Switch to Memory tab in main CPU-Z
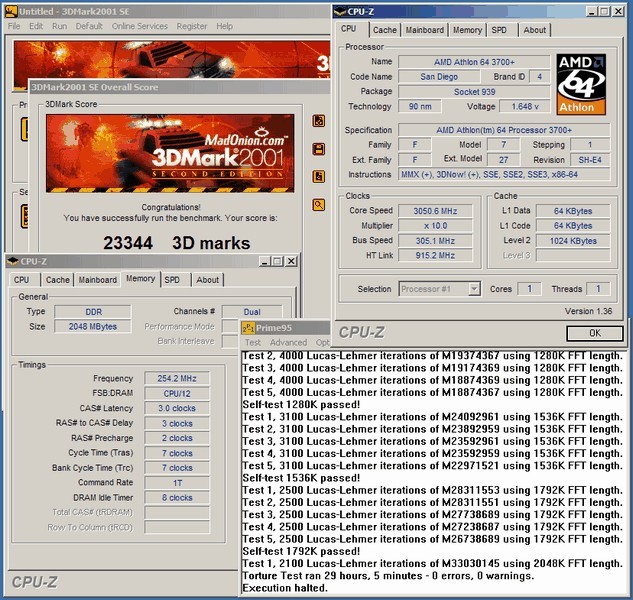The width and height of the screenshot is (633, 600). coord(467,30)
